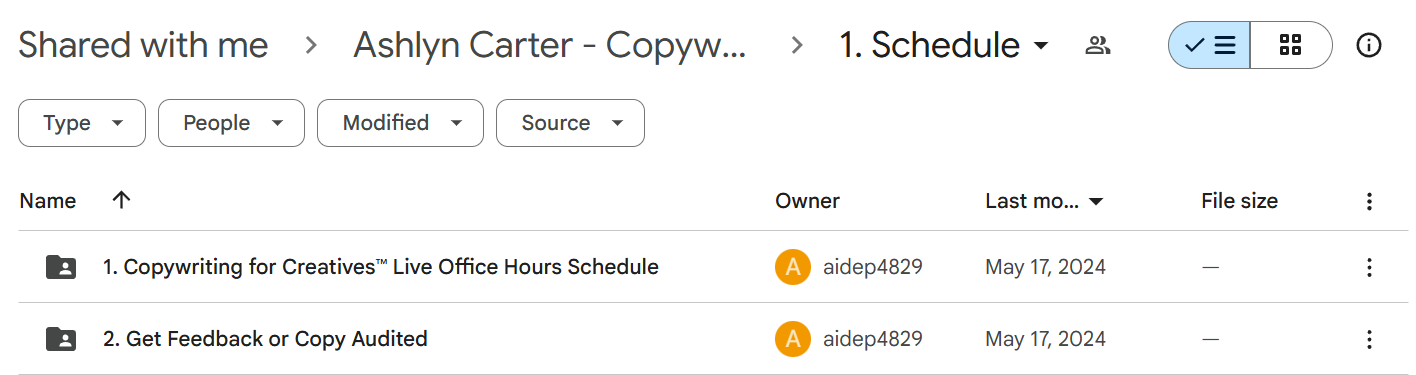
Task: Switch to grid layout view
Action: point(1291,45)
